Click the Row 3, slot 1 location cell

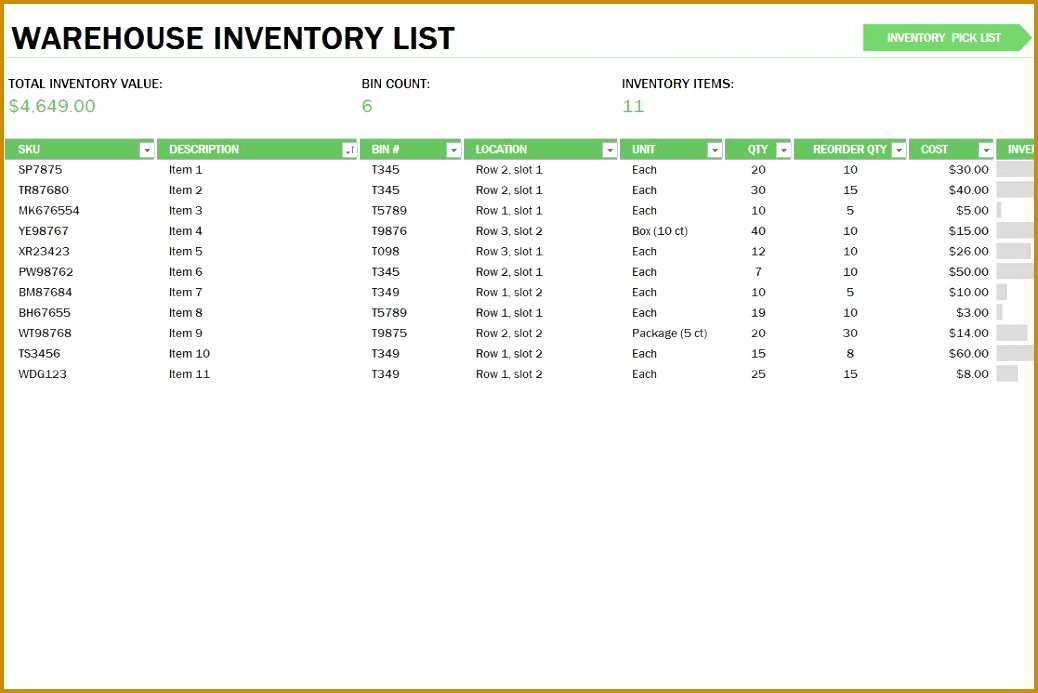tap(509, 251)
